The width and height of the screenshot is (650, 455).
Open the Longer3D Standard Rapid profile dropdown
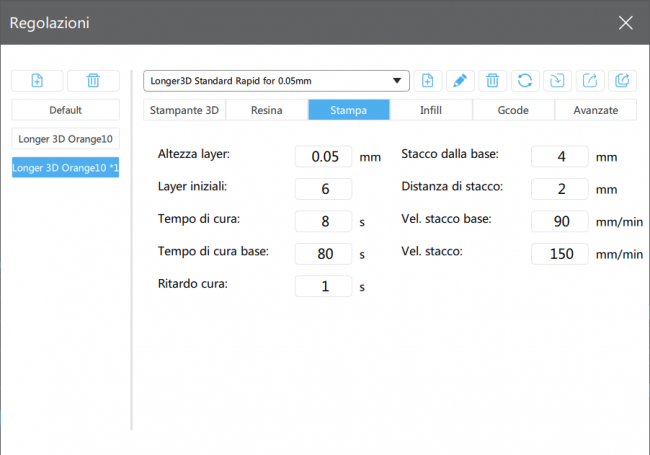(276, 81)
